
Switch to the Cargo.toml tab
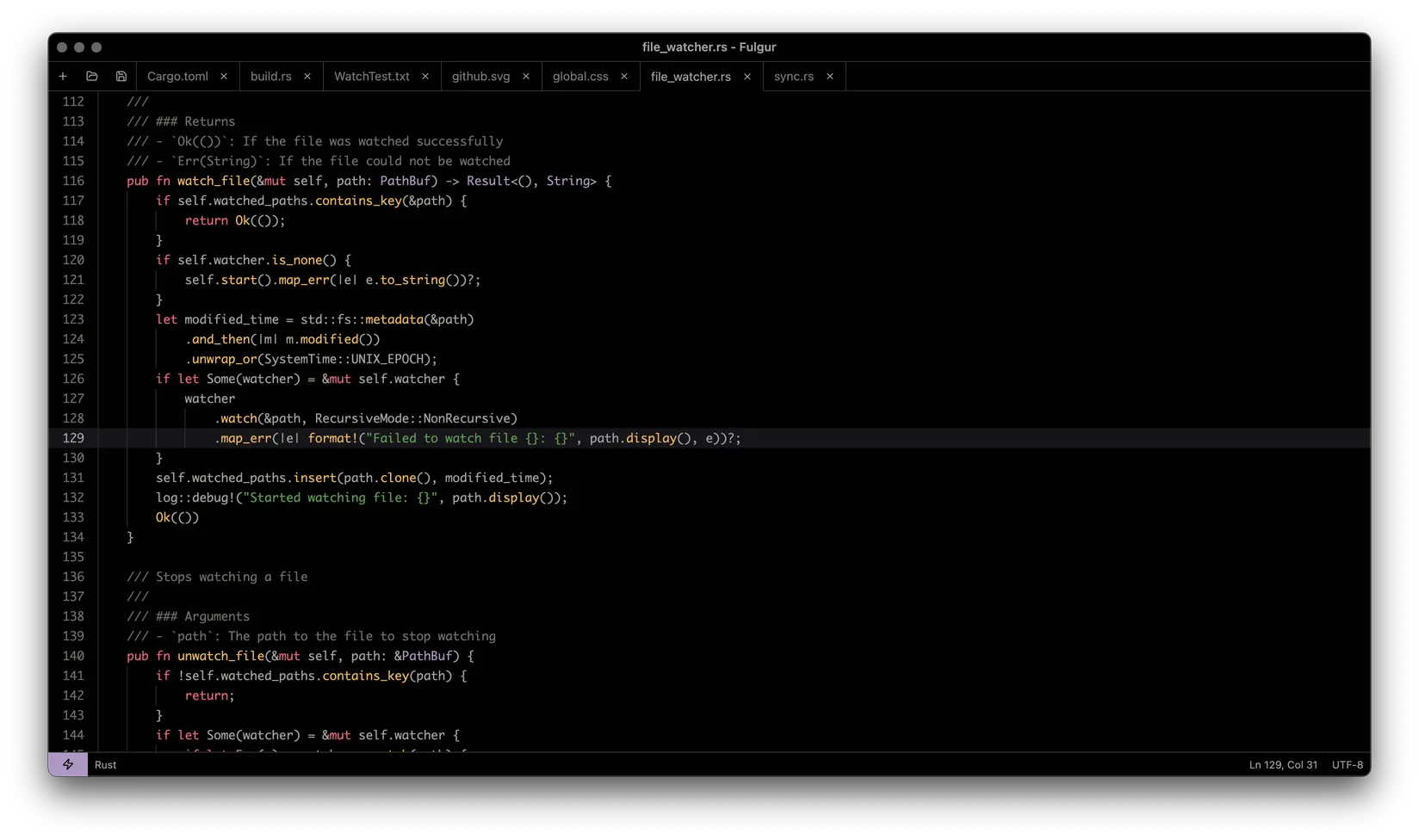coord(177,77)
